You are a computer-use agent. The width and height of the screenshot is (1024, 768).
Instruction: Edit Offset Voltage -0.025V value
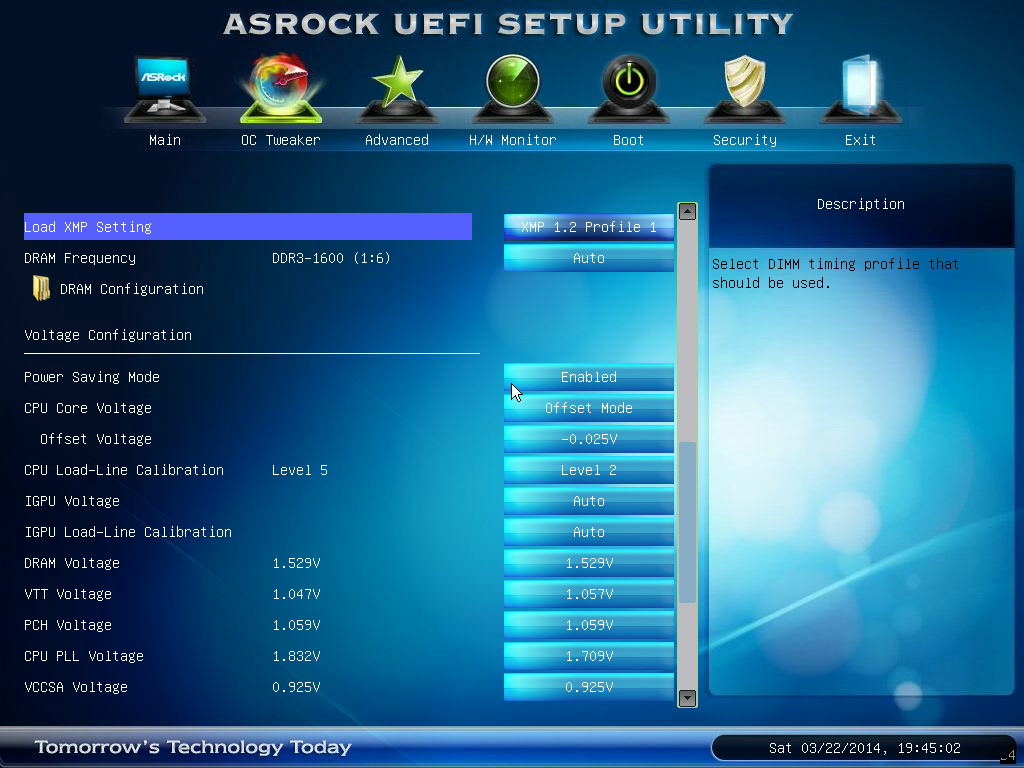[588, 439]
